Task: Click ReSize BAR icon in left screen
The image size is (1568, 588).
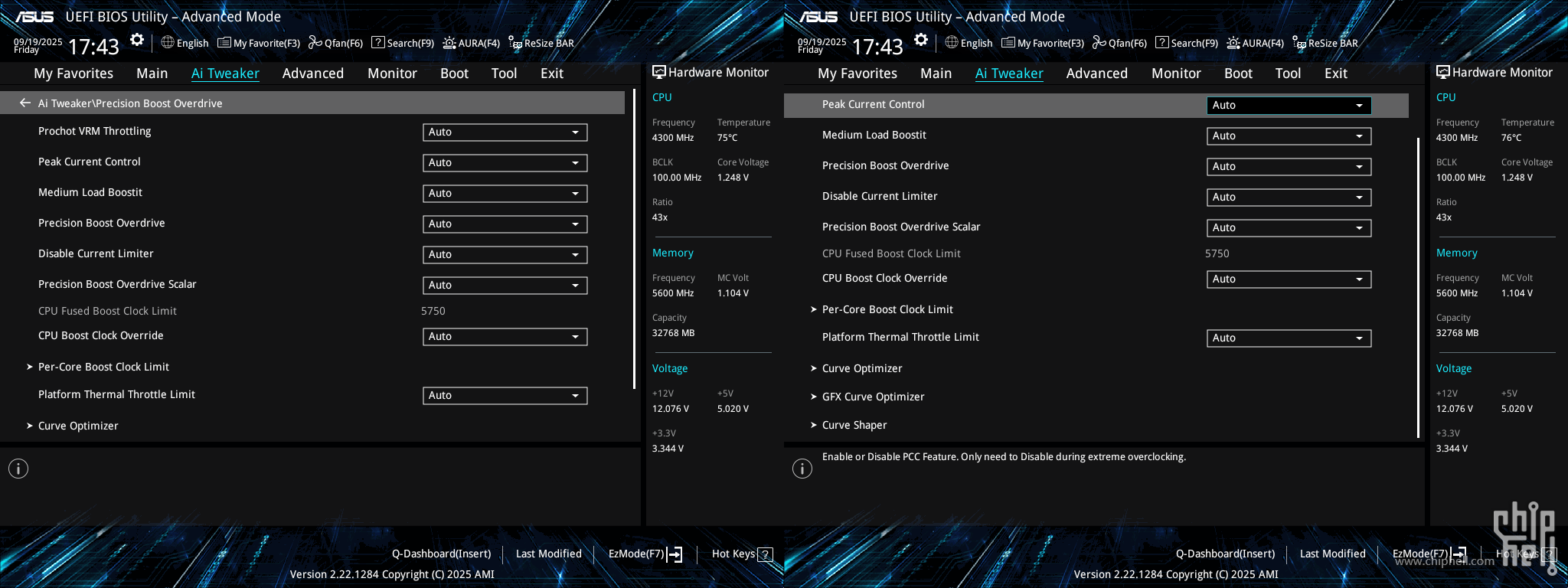Action: [x=515, y=43]
